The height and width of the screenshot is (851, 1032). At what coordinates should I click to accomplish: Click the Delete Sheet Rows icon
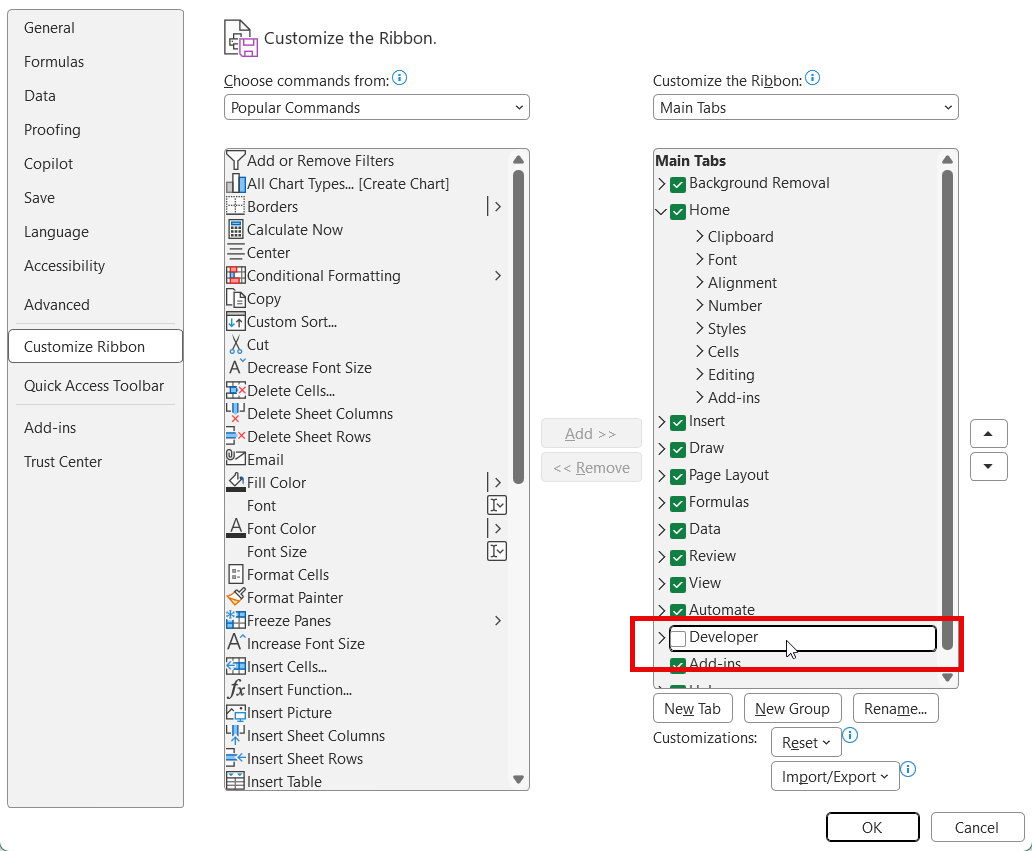[x=236, y=436]
